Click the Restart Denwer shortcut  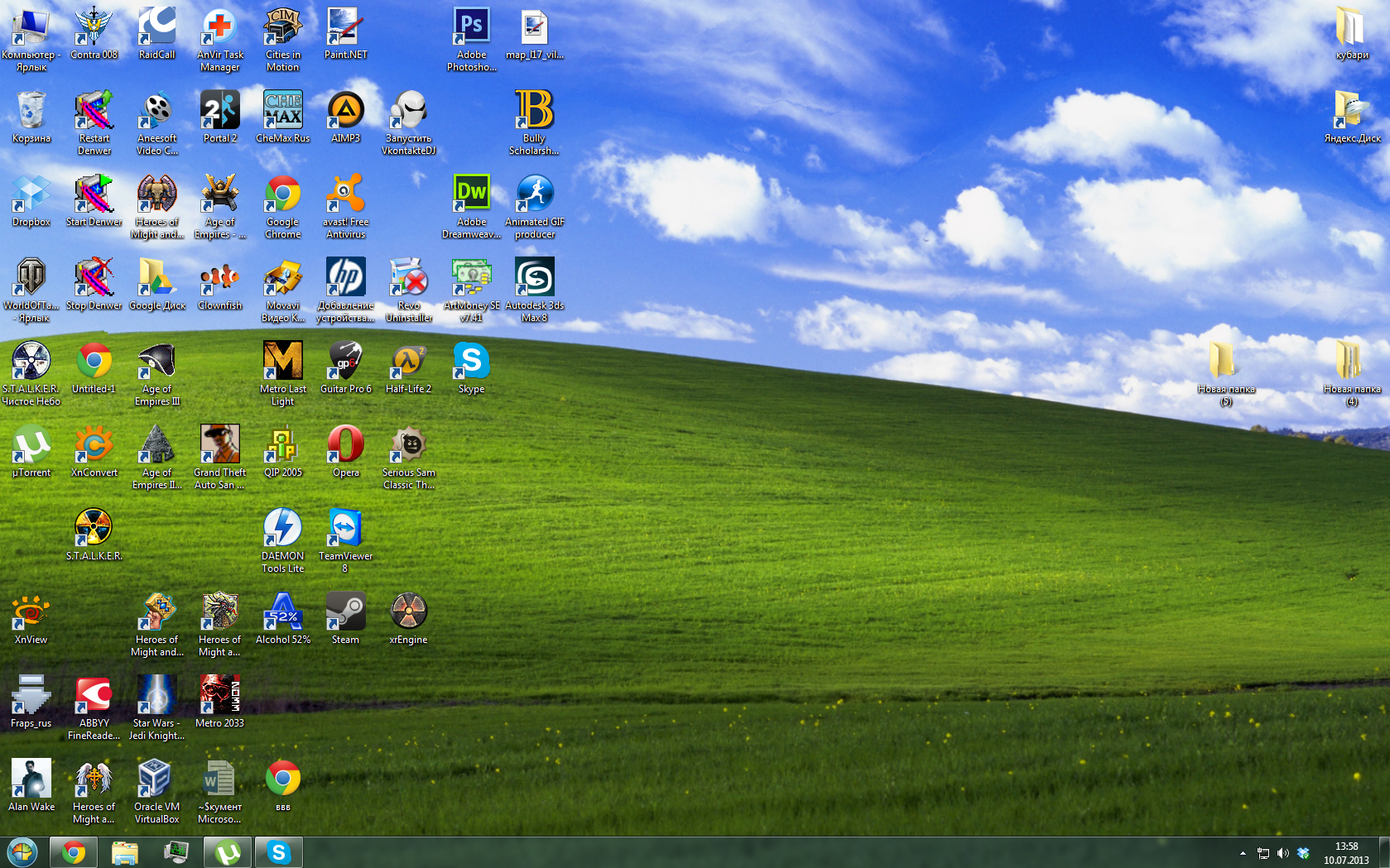94,122
